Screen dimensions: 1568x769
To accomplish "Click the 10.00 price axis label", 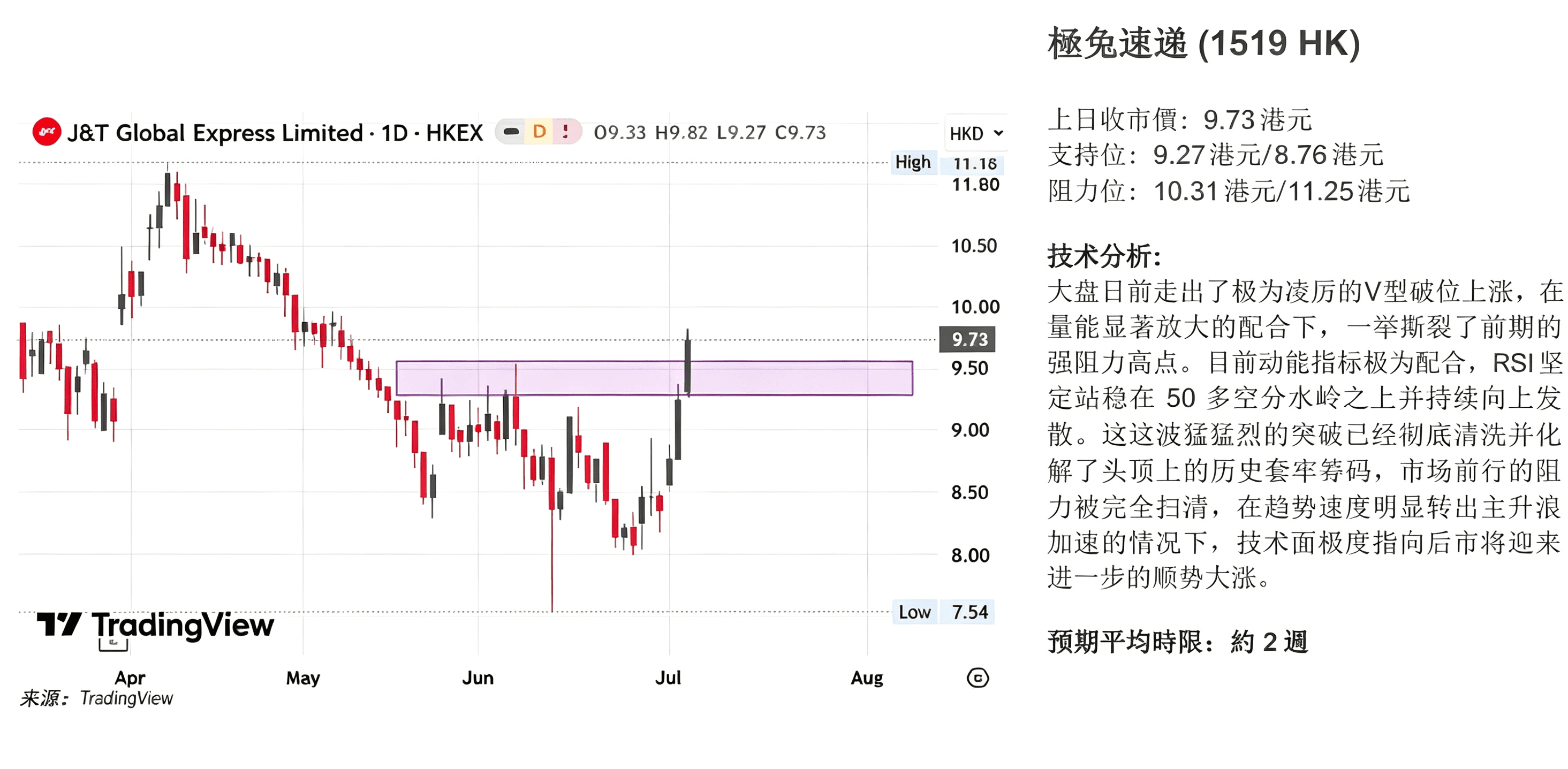I will 975,307.
